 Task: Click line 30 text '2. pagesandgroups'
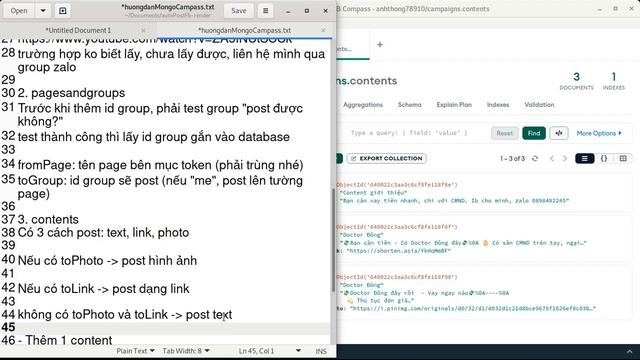[71, 93]
